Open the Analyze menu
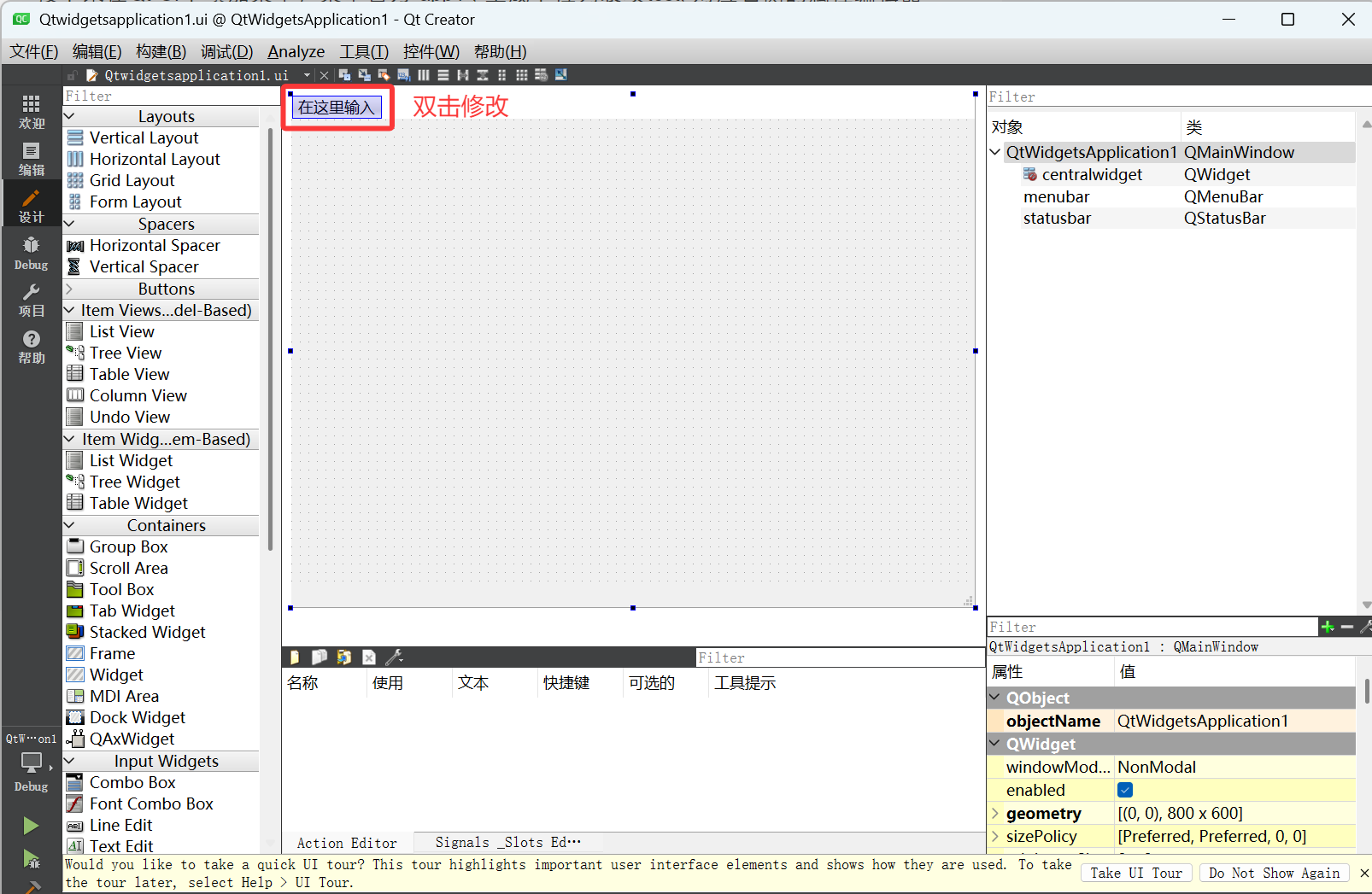 point(296,51)
